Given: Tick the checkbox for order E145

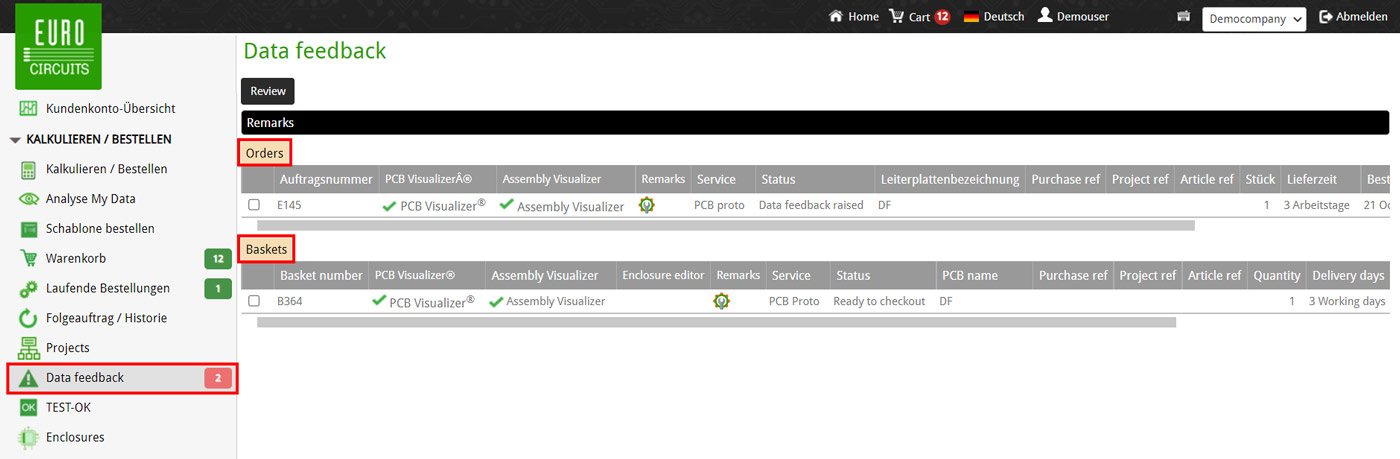Looking at the screenshot, I should (254, 205).
